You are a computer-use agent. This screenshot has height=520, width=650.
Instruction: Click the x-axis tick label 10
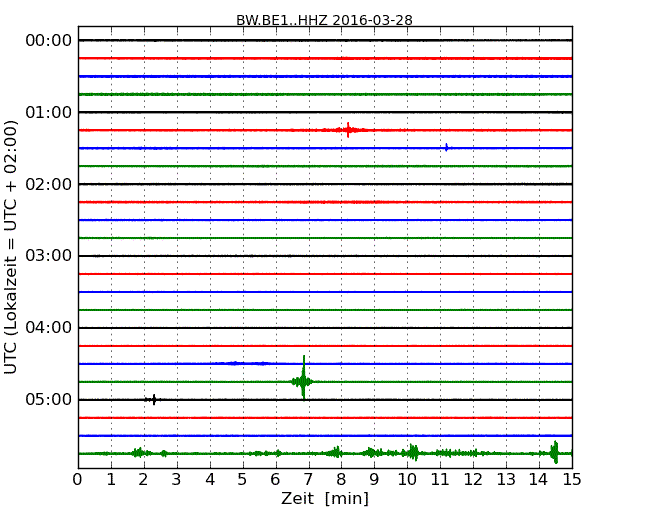[x=407, y=480]
